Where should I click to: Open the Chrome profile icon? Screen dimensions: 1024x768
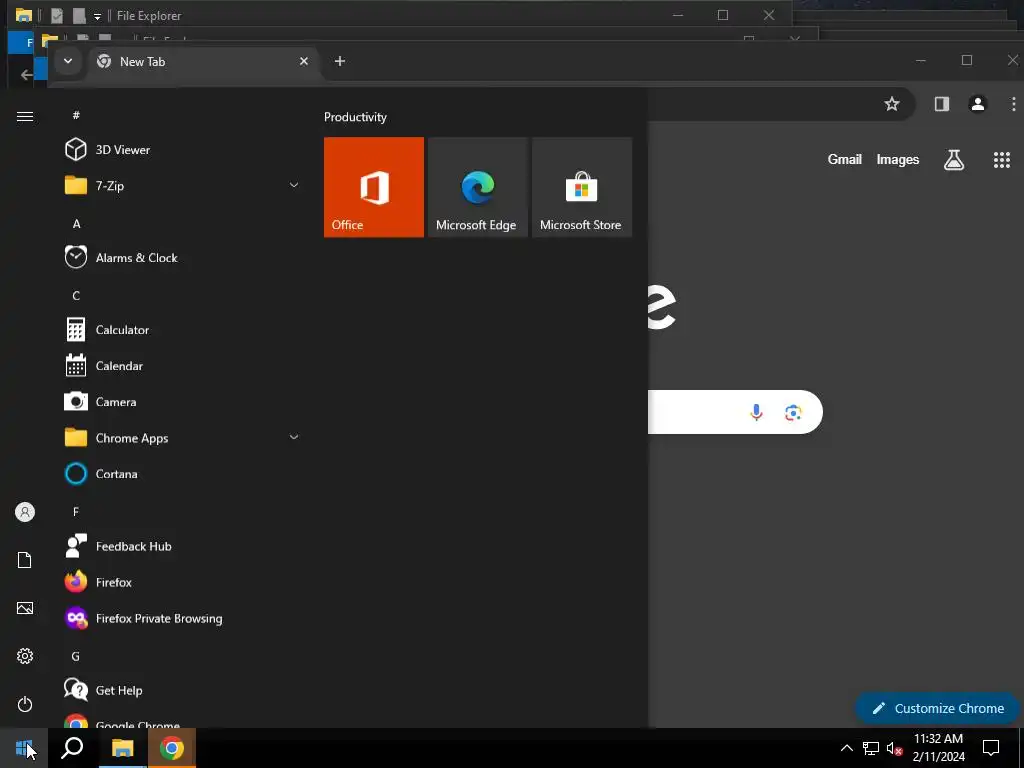978,104
